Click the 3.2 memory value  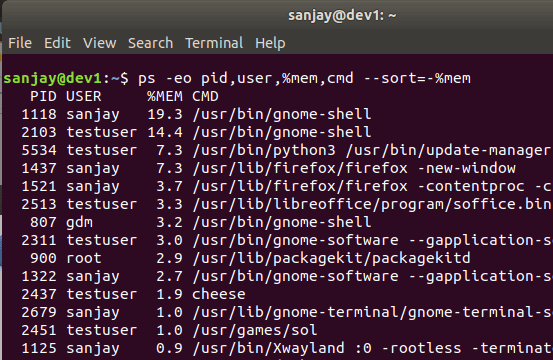pyautogui.click(x=169, y=222)
